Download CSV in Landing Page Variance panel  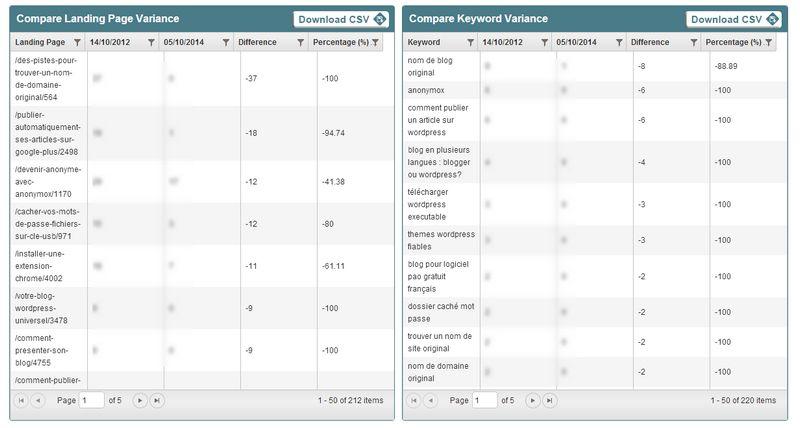coord(341,19)
